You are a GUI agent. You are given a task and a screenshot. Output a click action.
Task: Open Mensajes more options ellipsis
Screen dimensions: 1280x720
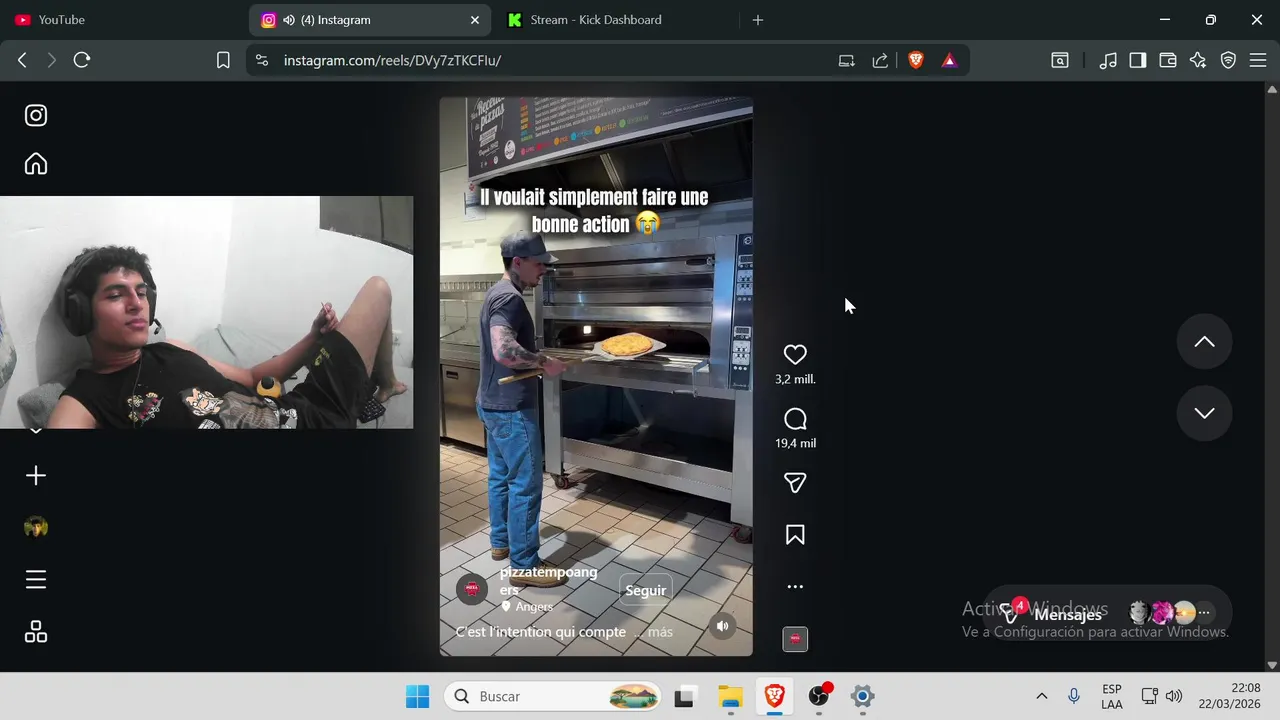click(x=1204, y=612)
